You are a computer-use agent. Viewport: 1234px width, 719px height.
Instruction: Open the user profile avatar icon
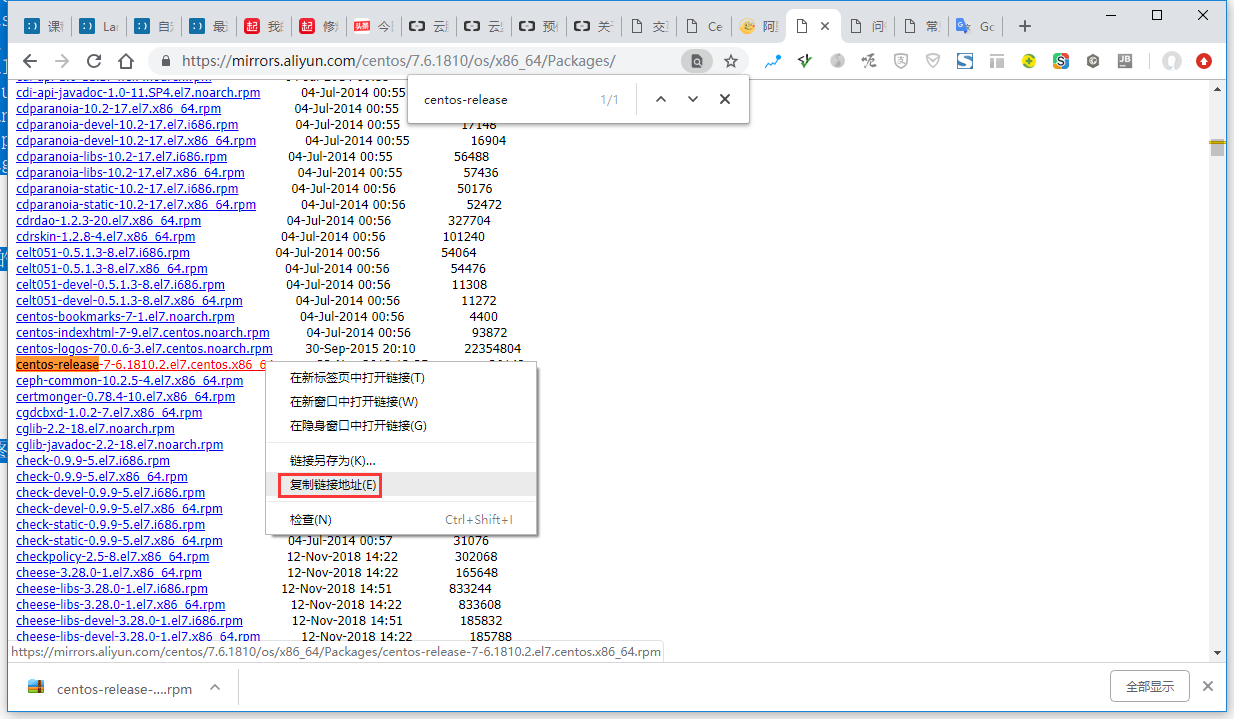pyautogui.click(x=1171, y=61)
